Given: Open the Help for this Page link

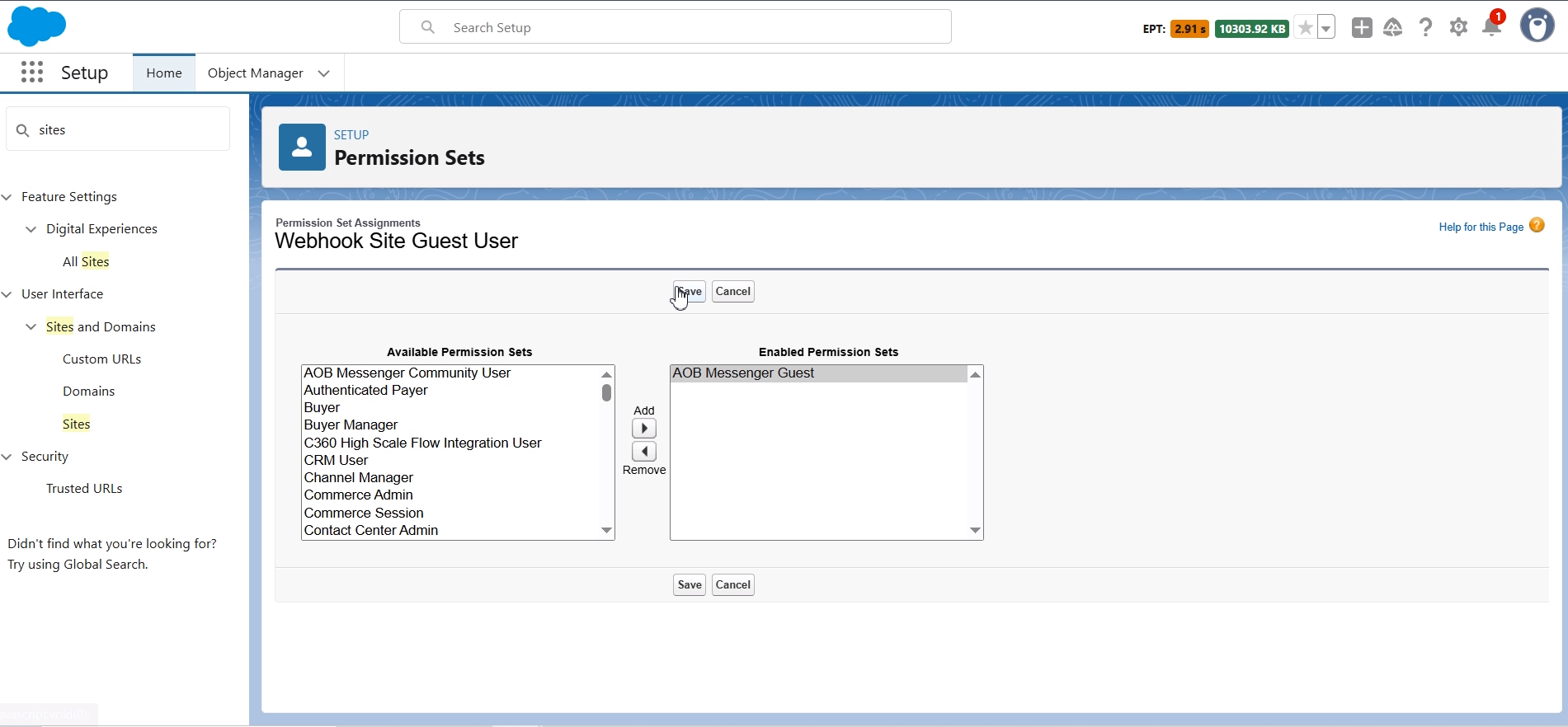Looking at the screenshot, I should tap(1481, 227).
